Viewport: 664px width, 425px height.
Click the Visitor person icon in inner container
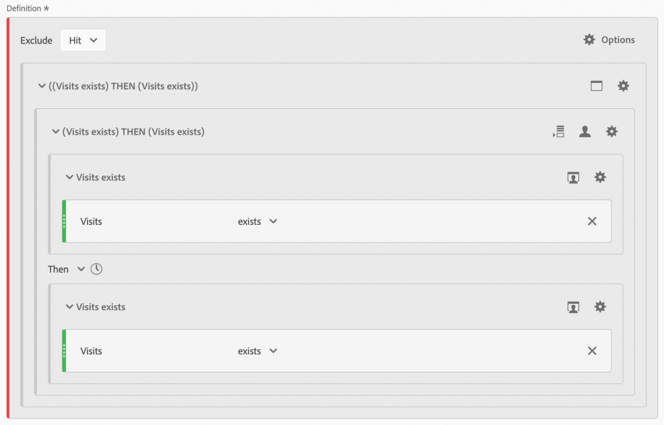585,132
